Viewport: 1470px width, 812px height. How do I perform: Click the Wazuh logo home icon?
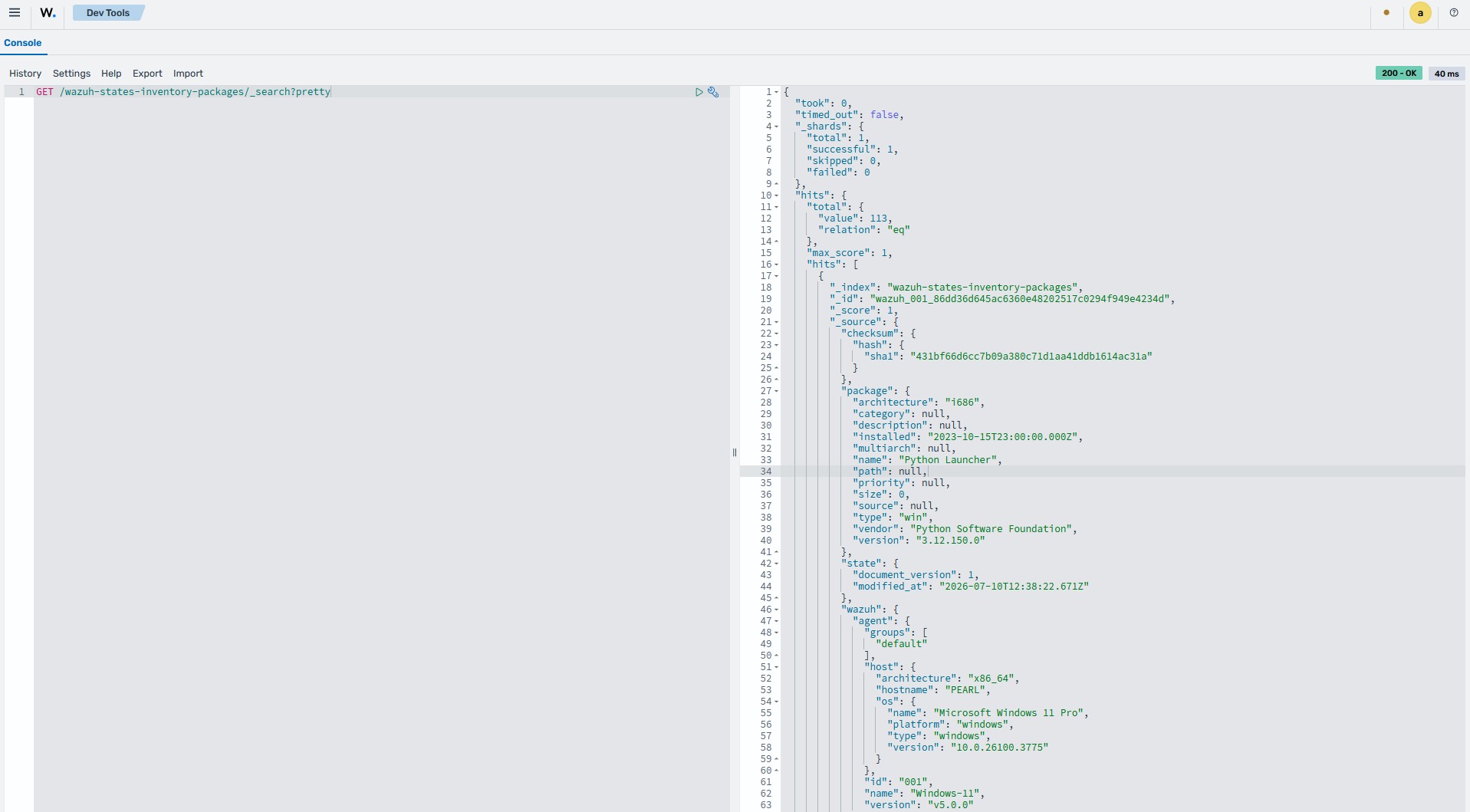tap(48, 13)
